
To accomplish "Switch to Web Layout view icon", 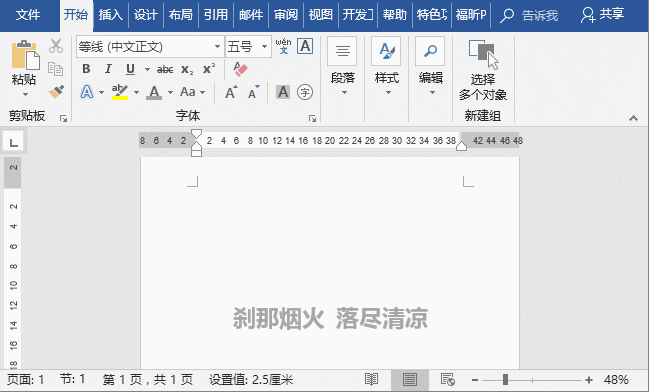I will tap(447, 379).
